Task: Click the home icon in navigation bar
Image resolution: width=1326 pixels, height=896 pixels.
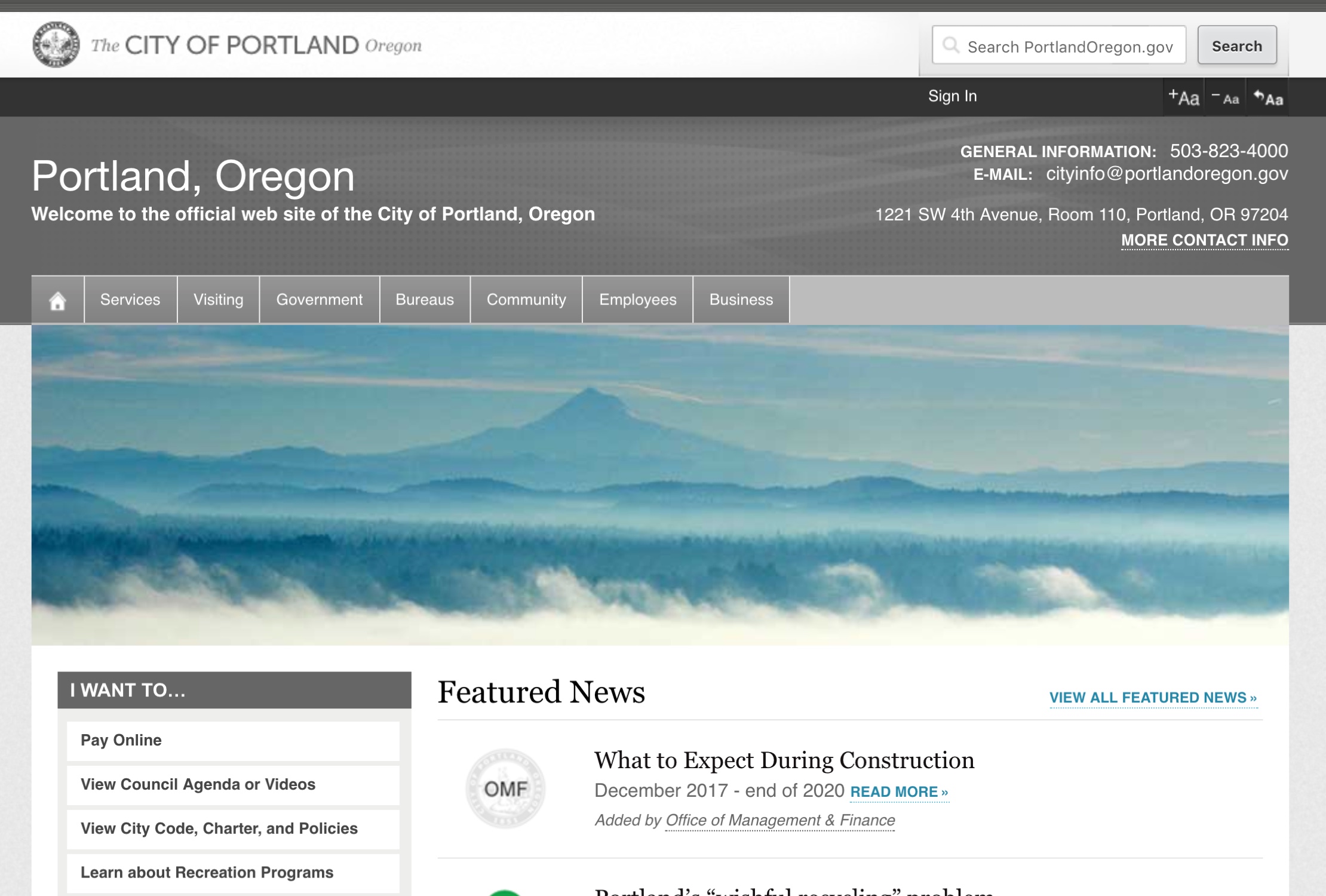Action: [58, 300]
